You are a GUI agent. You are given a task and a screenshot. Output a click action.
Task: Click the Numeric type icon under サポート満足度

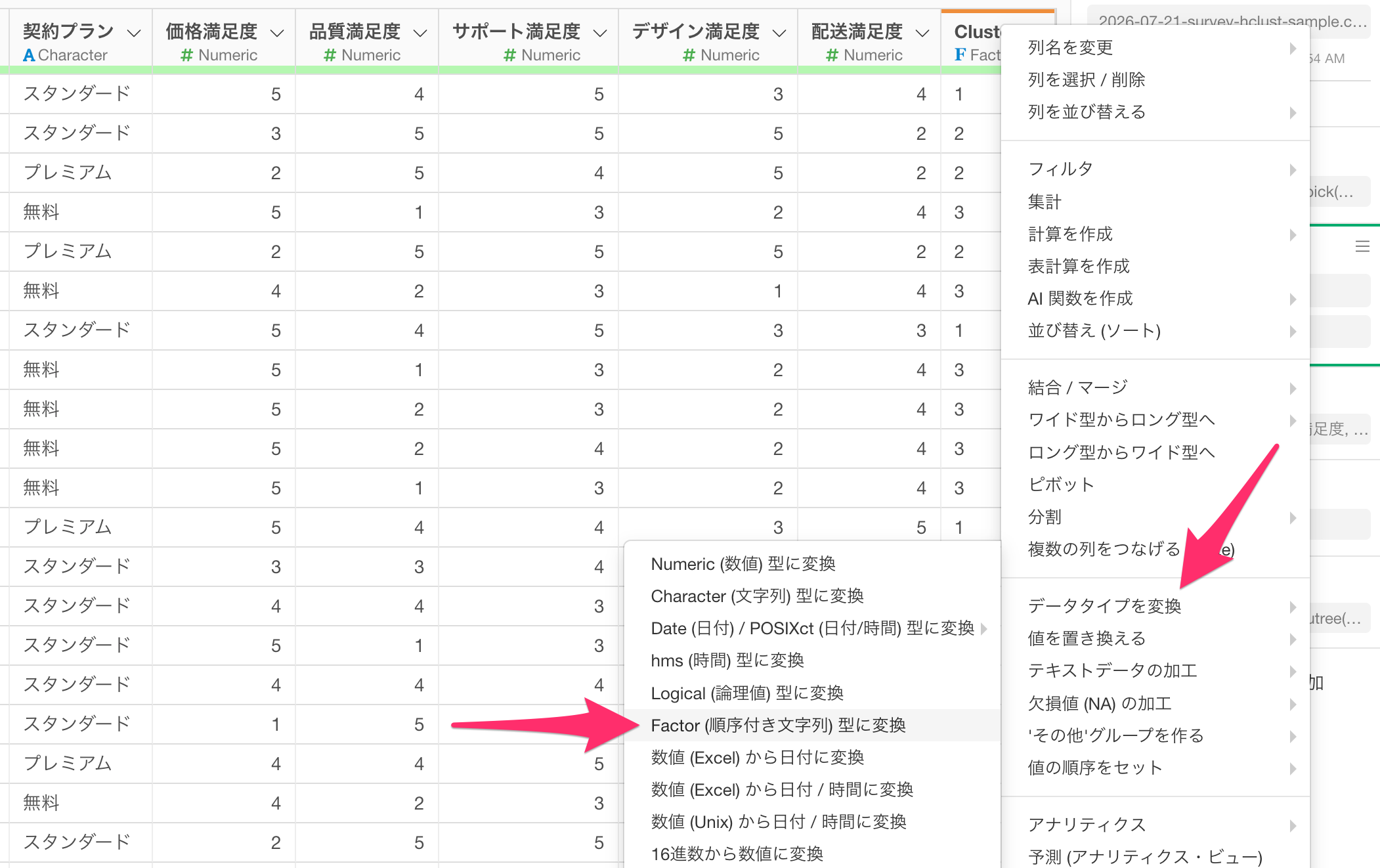click(509, 55)
